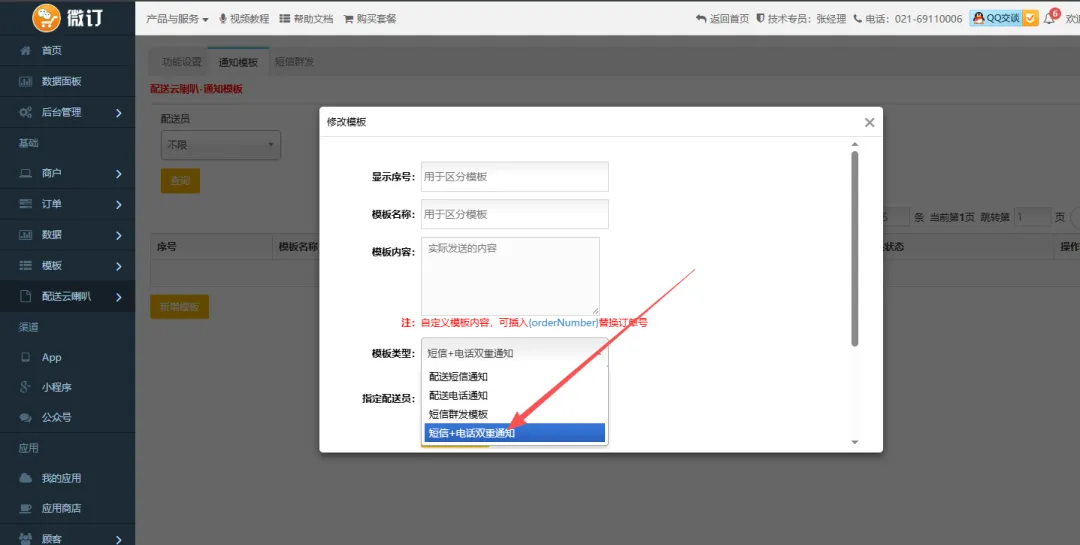Image resolution: width=1080 pixels, height=545 pixels.
Task: Expand the 数据 submenu chevron
Action: point(118,236)
